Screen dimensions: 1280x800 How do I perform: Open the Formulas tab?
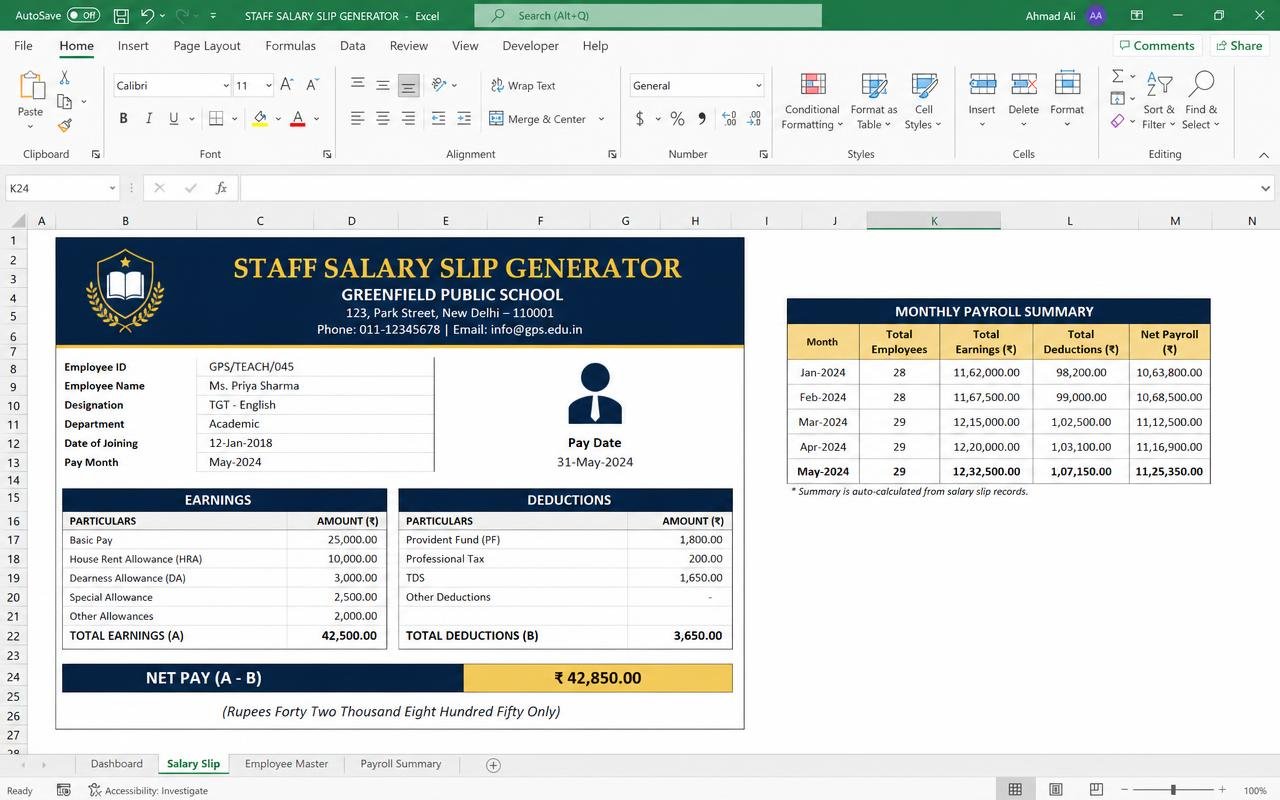click(290, 46)
